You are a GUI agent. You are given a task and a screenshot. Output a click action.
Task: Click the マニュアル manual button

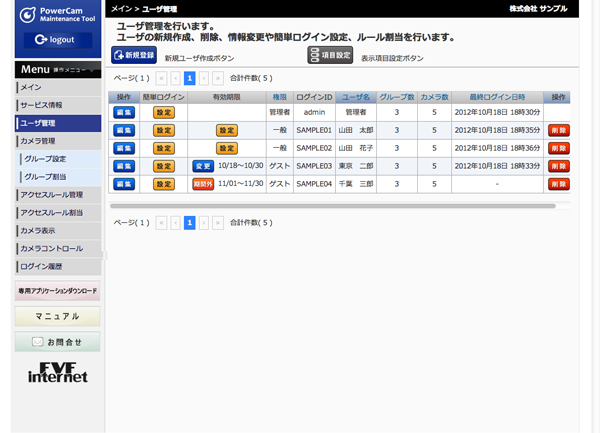57,316
